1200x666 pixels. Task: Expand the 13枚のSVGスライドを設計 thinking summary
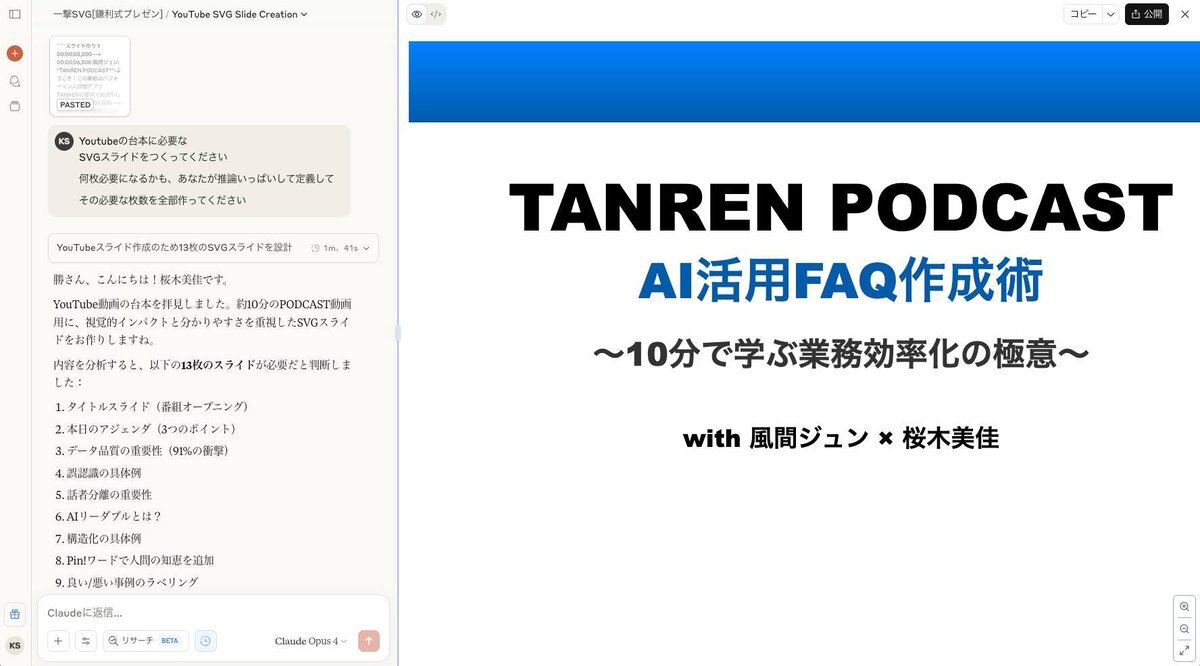click(213, 248)
